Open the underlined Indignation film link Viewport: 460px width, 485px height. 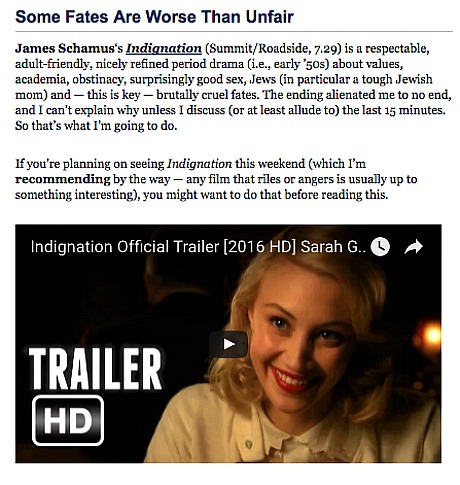click(x=164, y=49)
